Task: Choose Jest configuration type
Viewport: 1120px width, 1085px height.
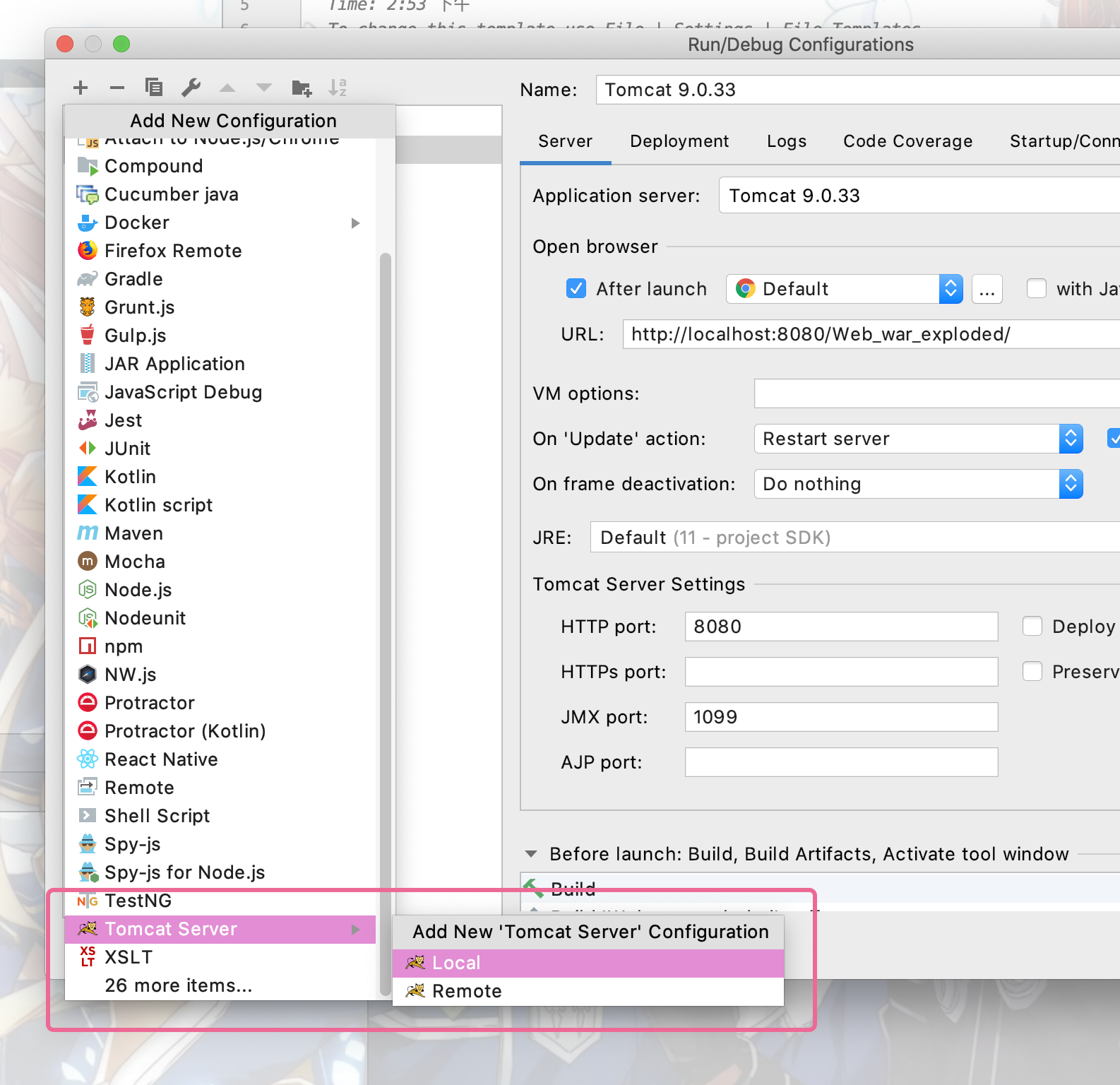Action: (220, 420)
